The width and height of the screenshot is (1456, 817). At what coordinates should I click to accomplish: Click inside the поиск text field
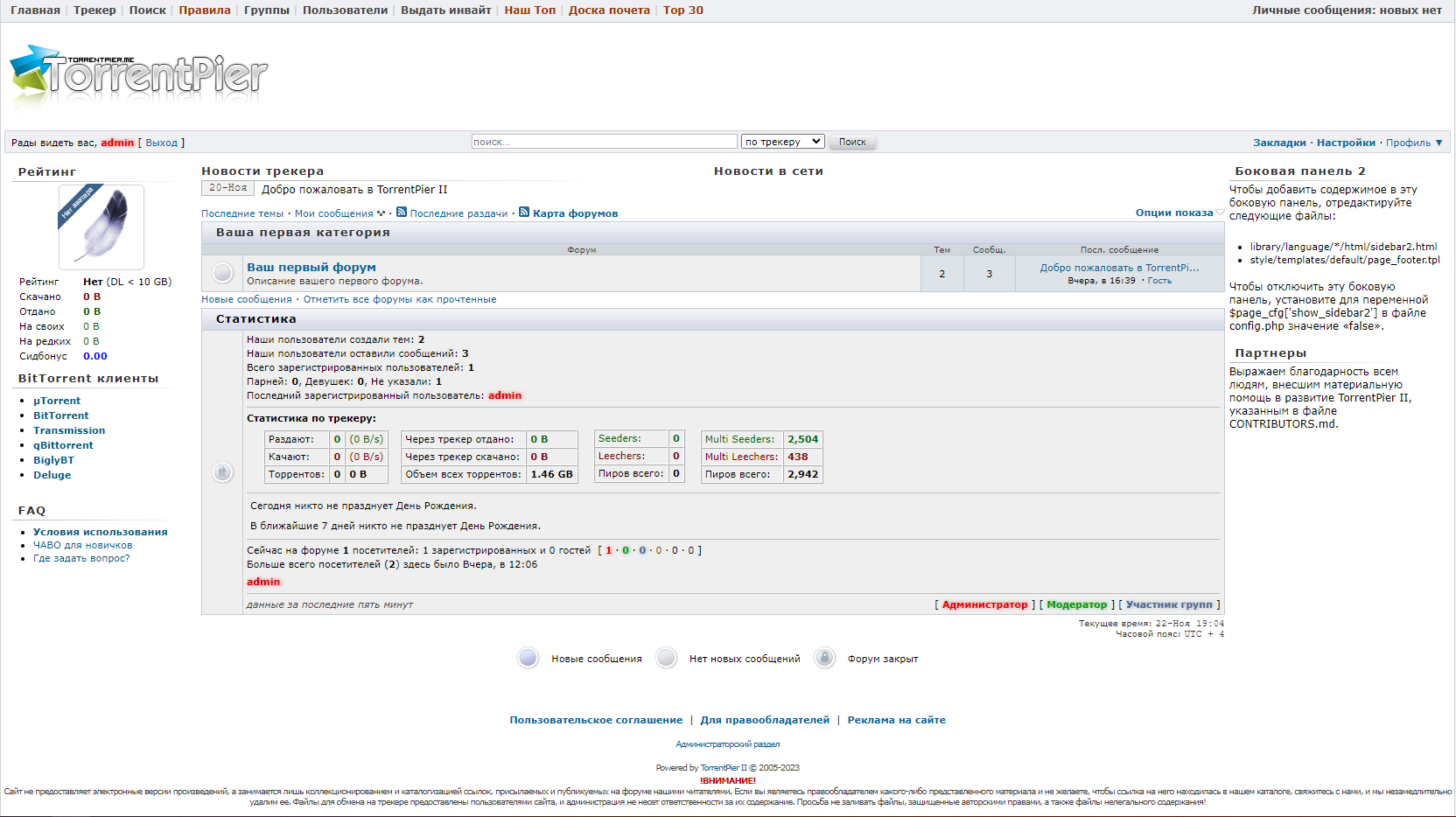click(604, 142)
